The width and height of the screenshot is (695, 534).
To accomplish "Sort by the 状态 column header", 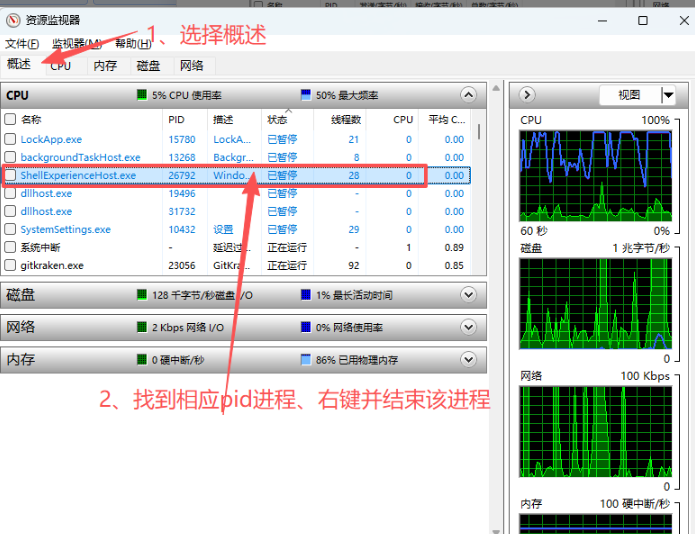I will 277,120.
